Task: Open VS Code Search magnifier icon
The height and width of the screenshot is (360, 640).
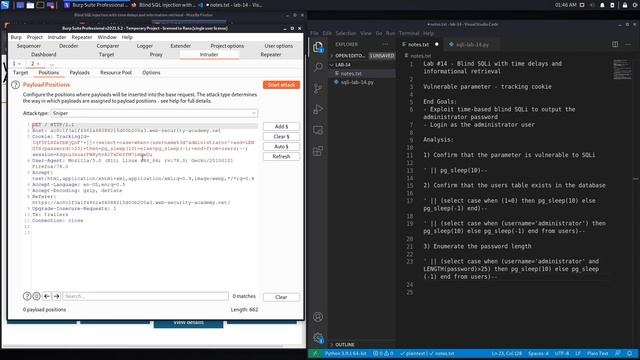Action: point(318,67)
